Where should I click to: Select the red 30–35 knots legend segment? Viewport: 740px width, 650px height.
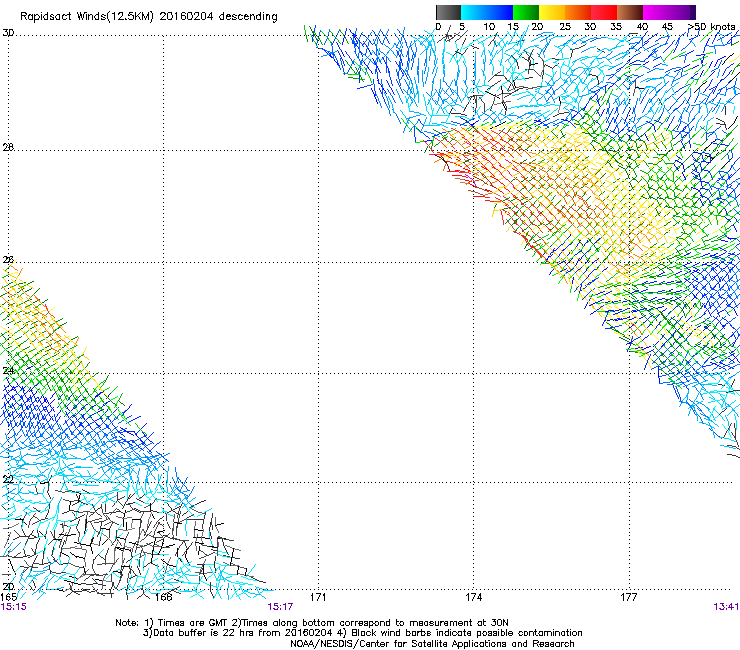point(604,12)
